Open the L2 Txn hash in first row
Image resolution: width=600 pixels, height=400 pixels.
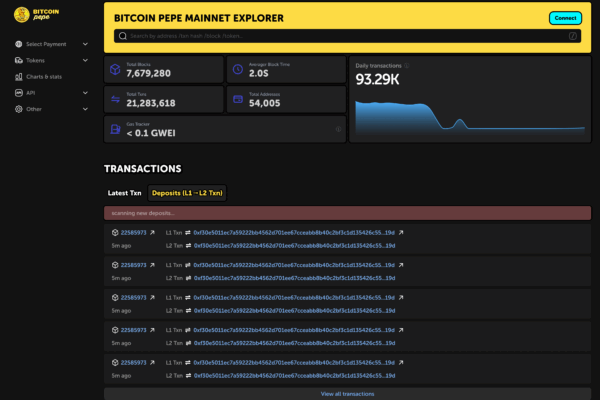point(294,246)
